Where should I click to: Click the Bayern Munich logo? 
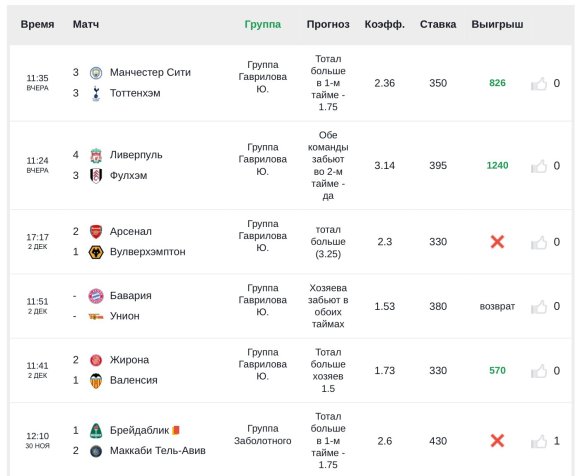96,296
